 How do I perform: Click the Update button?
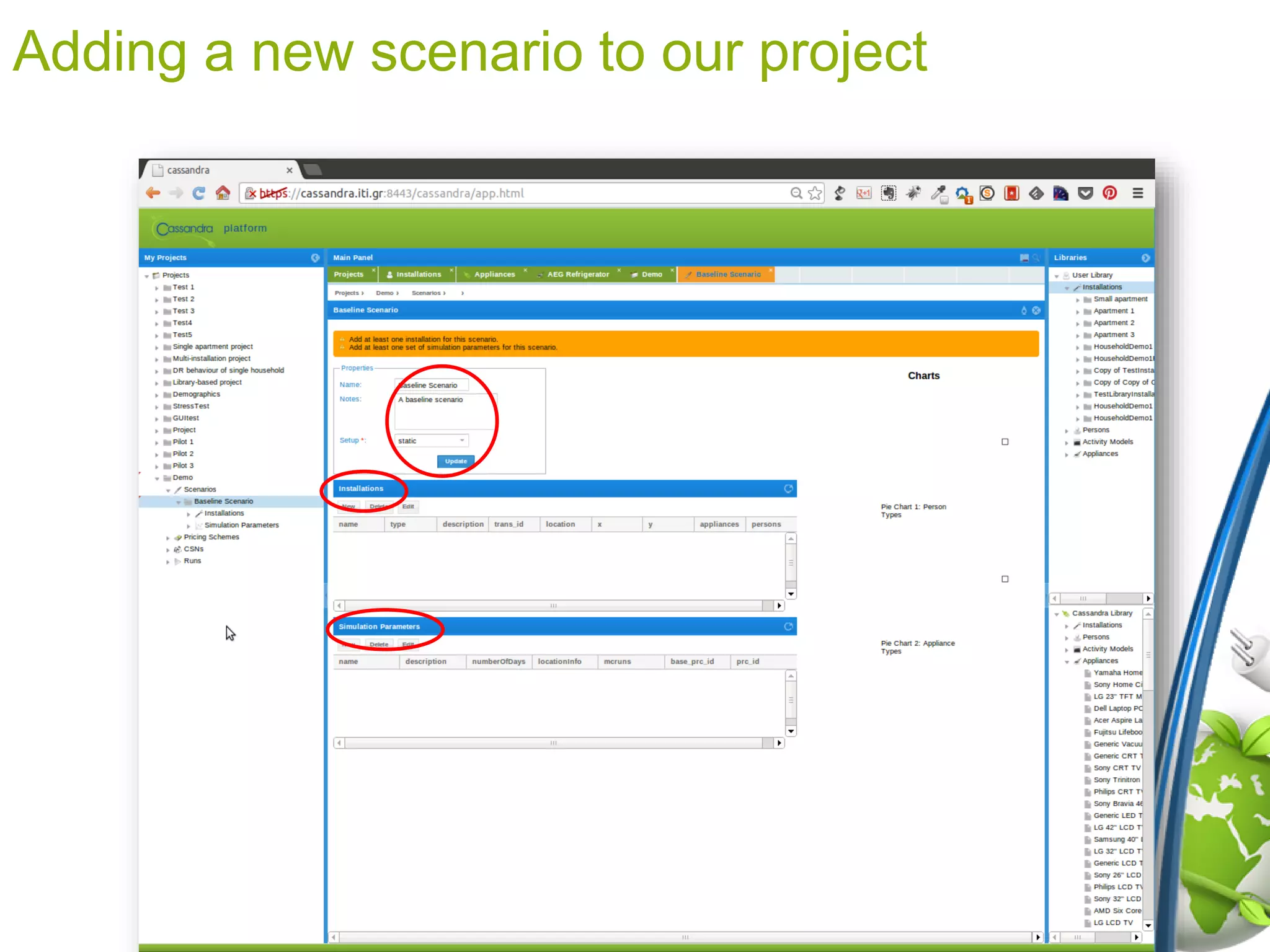[456, 462]
